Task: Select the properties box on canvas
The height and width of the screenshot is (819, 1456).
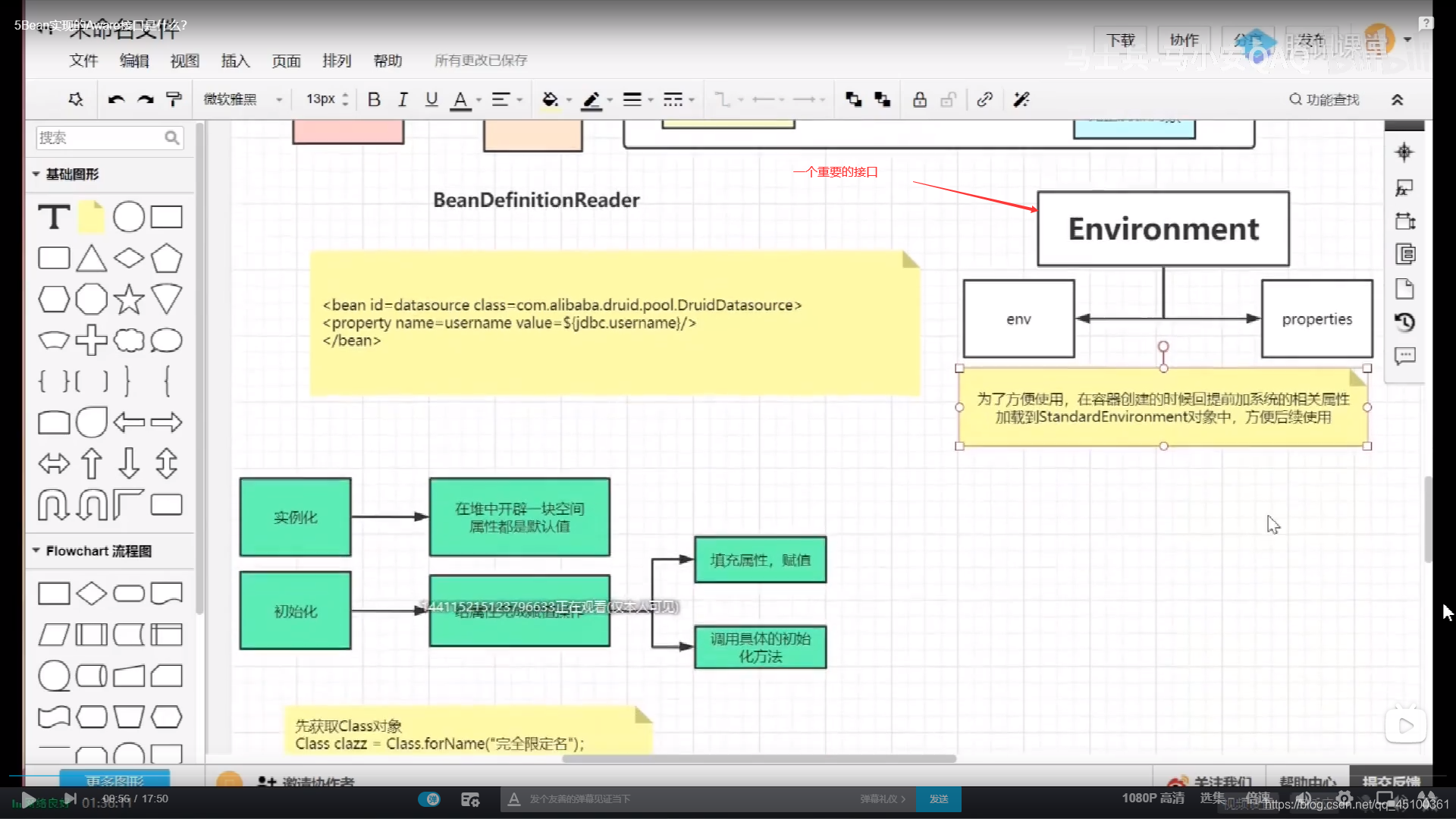Action: click(x=1317, y=318)
